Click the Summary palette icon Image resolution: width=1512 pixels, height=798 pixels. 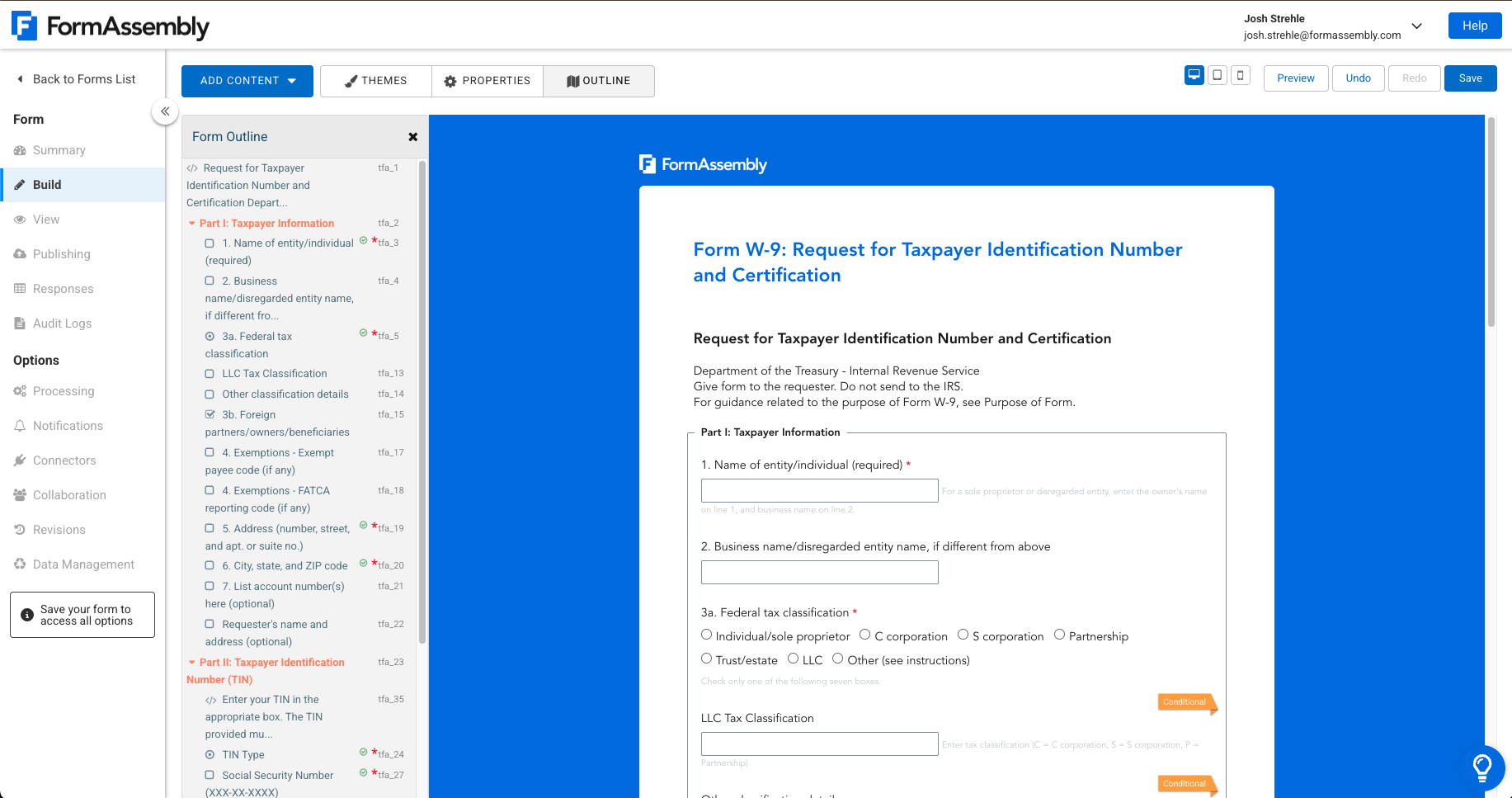point(20,150)
